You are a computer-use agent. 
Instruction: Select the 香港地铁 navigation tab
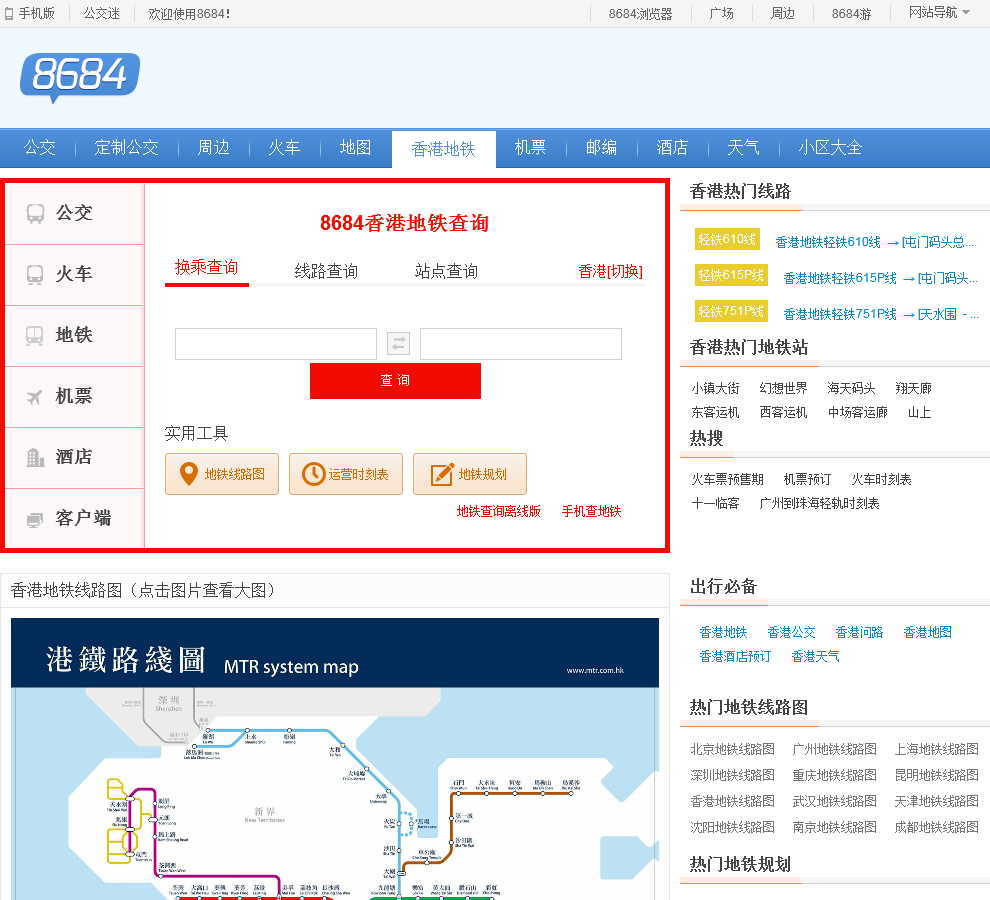click(444, 149)
